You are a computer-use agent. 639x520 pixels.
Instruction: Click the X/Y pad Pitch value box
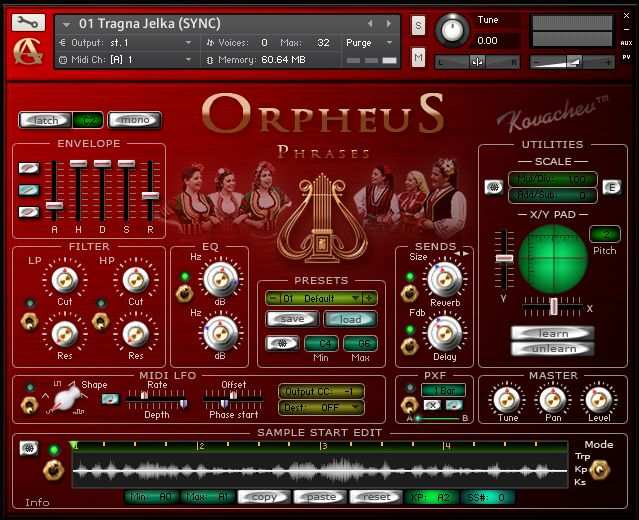(605, 234)
